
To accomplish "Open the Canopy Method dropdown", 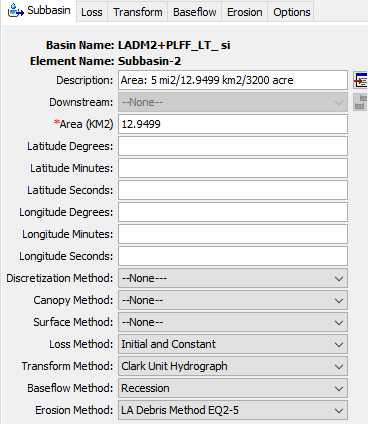I will (233, 300).
